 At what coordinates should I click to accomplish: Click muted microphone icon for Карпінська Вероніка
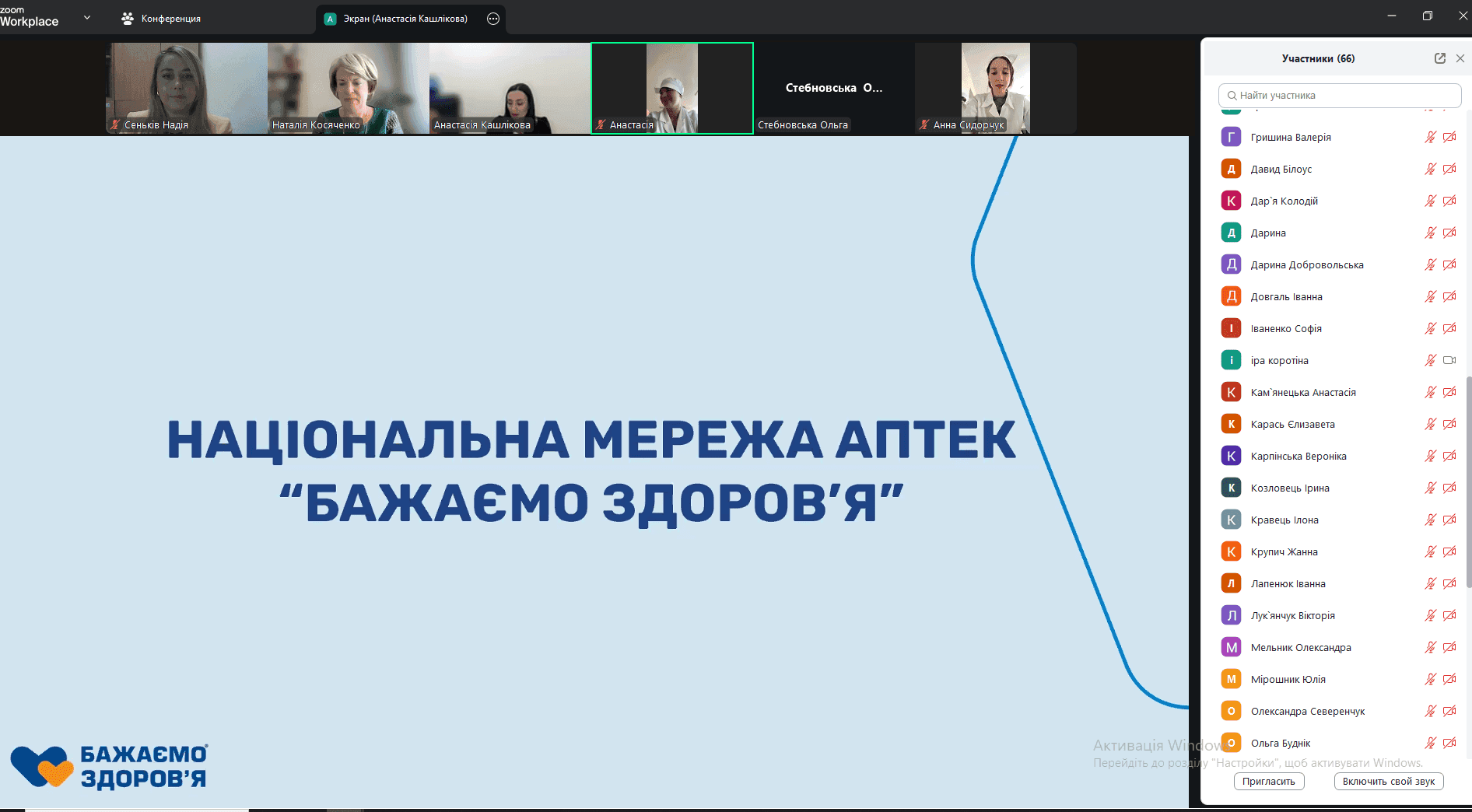tap(1430, 456)
